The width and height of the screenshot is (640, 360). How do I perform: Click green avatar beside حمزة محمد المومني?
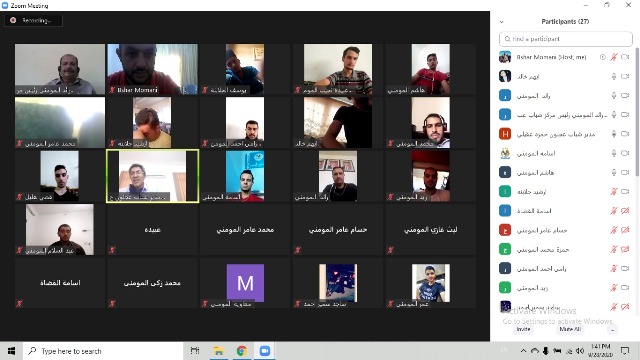click(x=505, y=249)
